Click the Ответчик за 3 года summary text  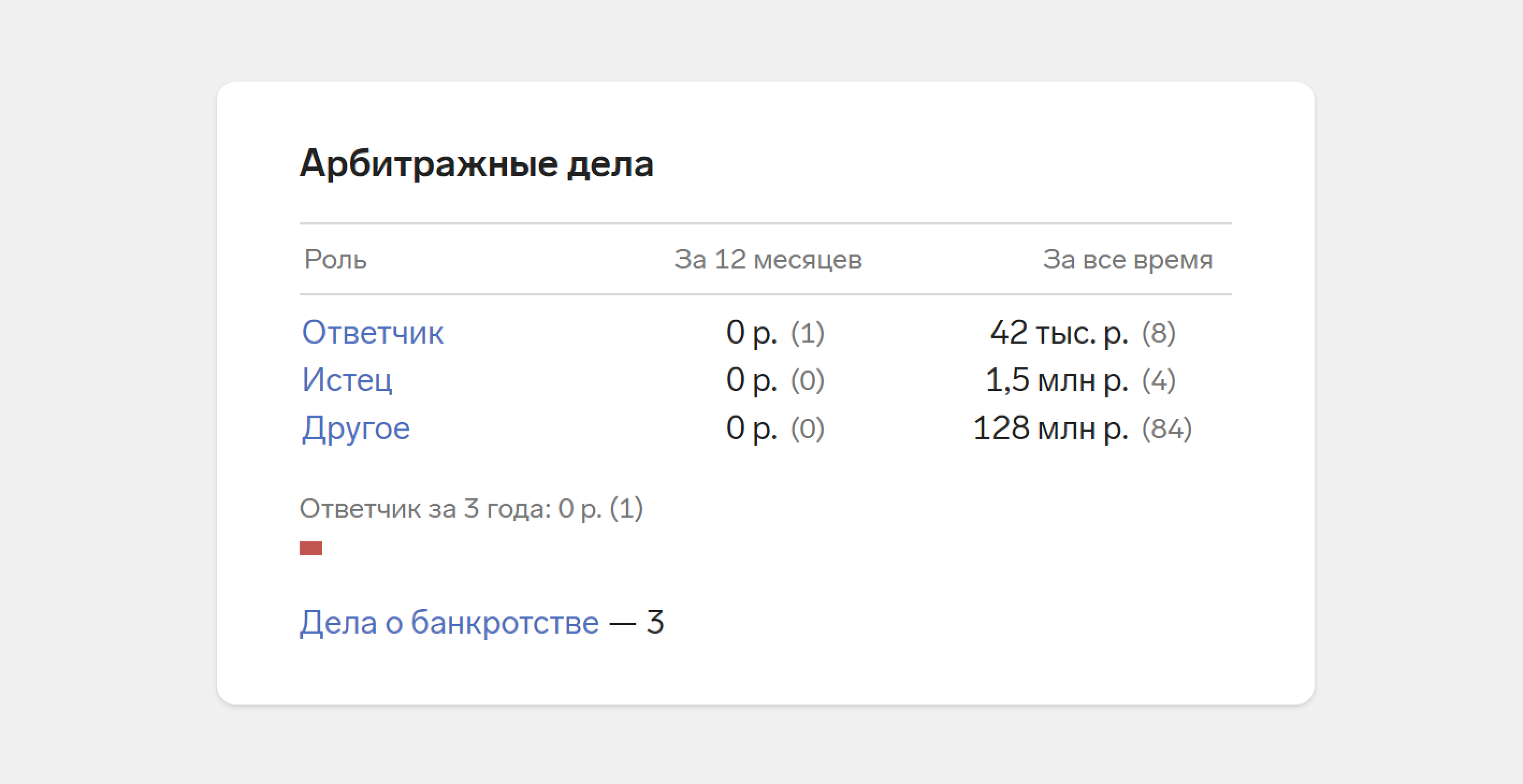click(x=471, y=509)
